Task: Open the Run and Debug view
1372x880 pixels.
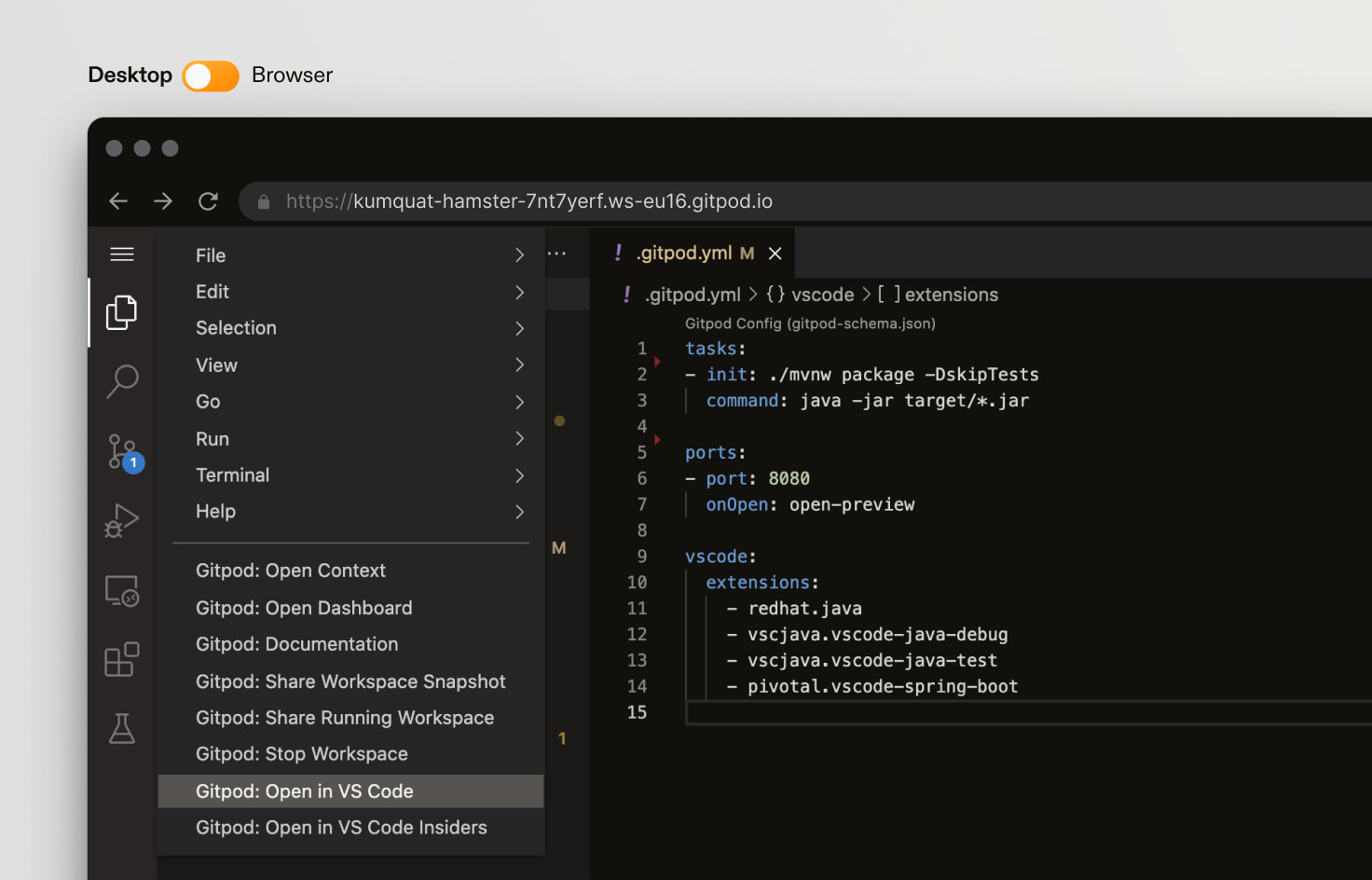Action: tap(122, 520)
